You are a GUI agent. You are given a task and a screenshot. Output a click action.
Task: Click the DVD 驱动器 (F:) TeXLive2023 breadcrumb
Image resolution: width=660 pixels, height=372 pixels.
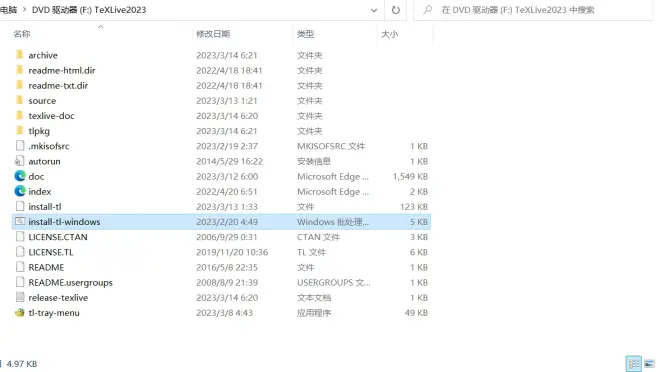pyautogui.click(x=89, y=10)
